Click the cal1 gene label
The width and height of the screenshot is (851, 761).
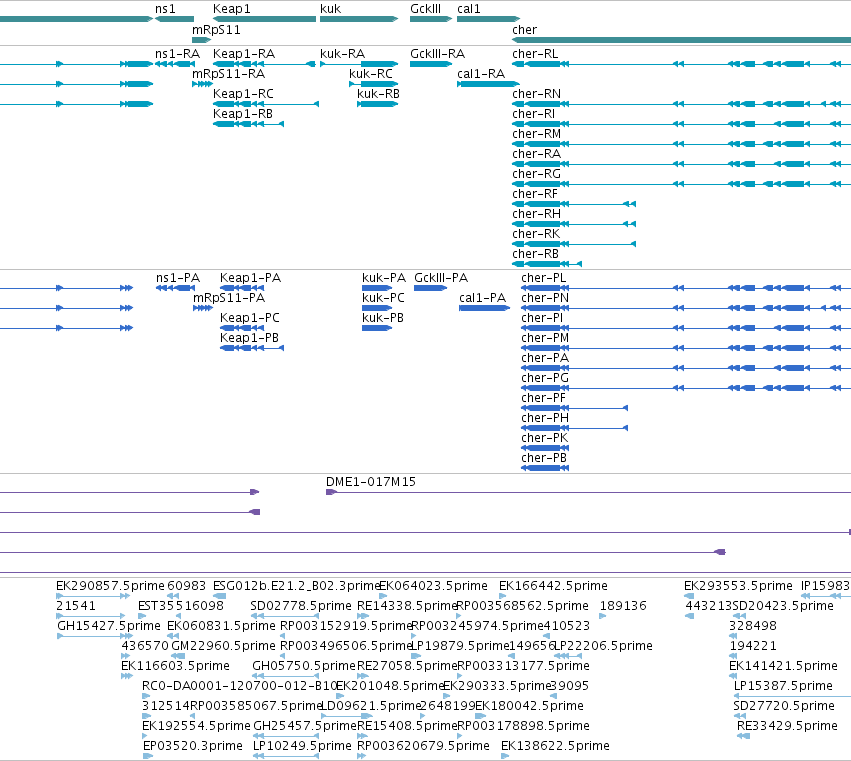click(469, 9)
